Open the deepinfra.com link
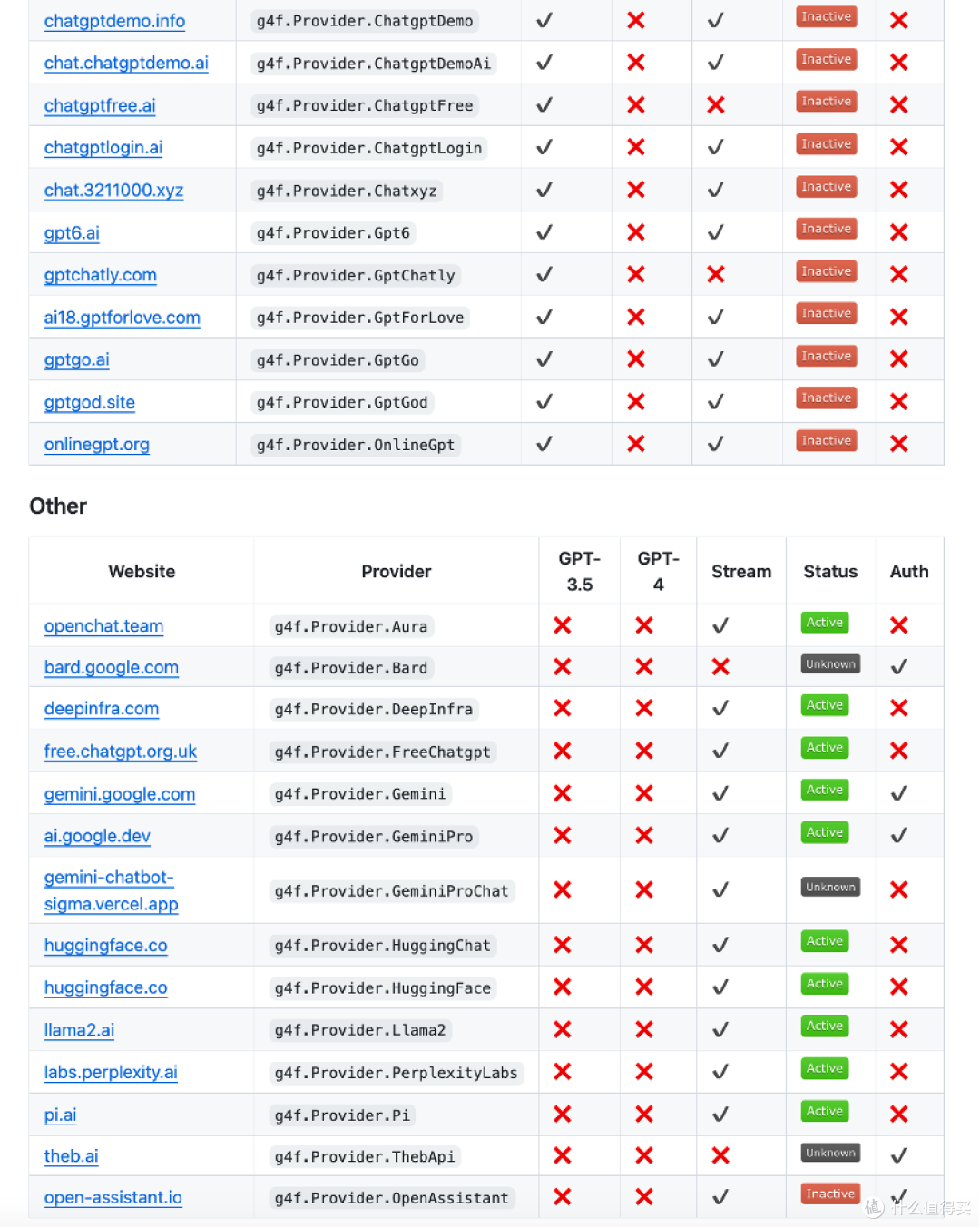The width and height of the screenshot is (980, 1228). pyautogui.click(x=102, y=709)
